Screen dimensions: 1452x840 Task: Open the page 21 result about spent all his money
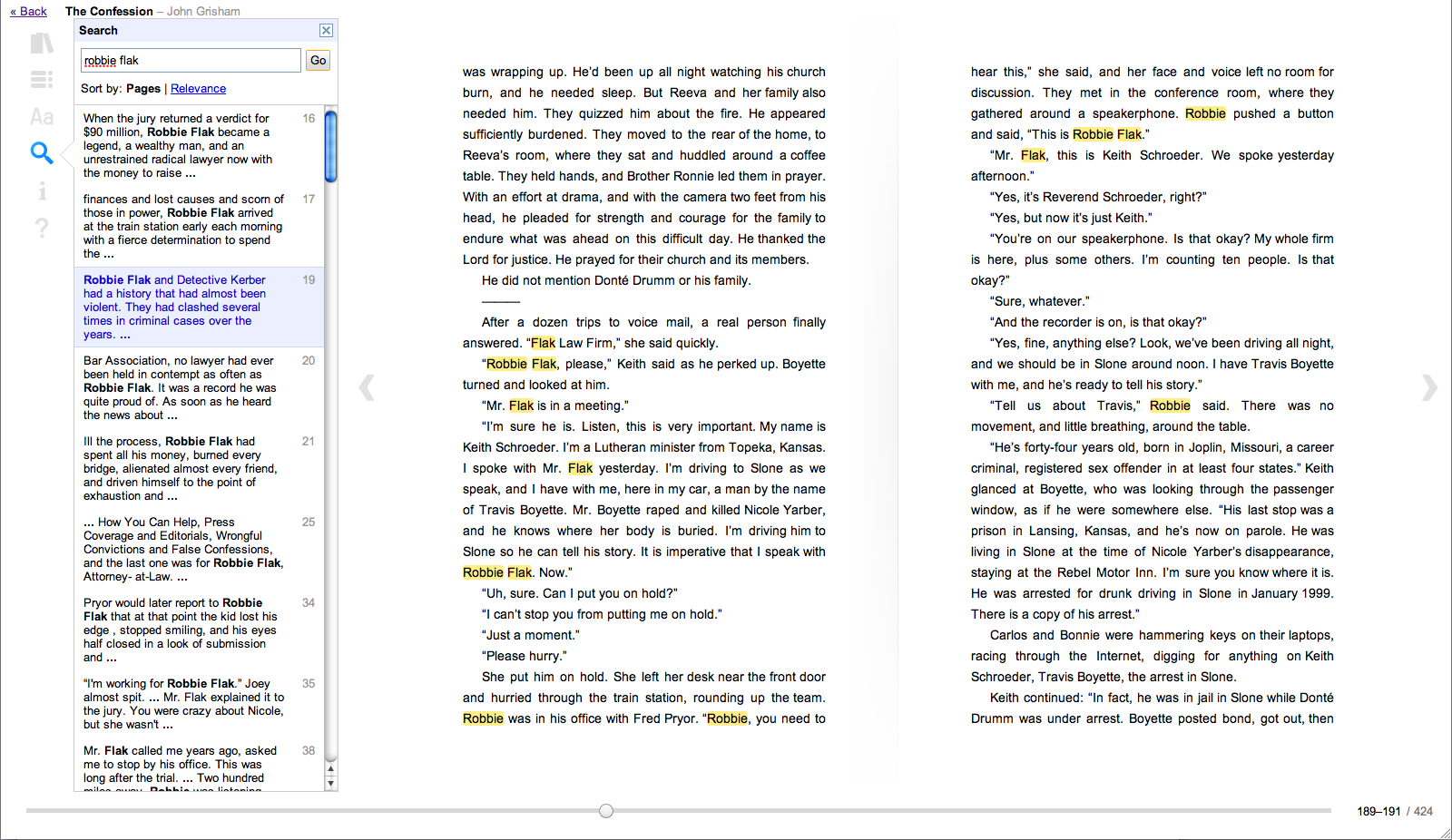coord(199,469)
